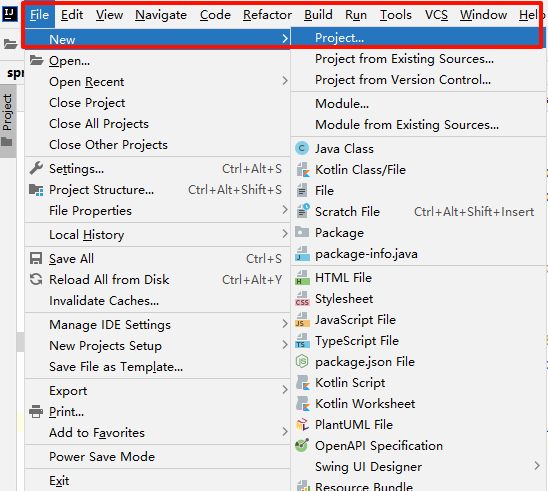Viewport: 548px width, 491px height.
Task: Click the open folder toolbar icon at left edge
Action: (x=10, y=44)
